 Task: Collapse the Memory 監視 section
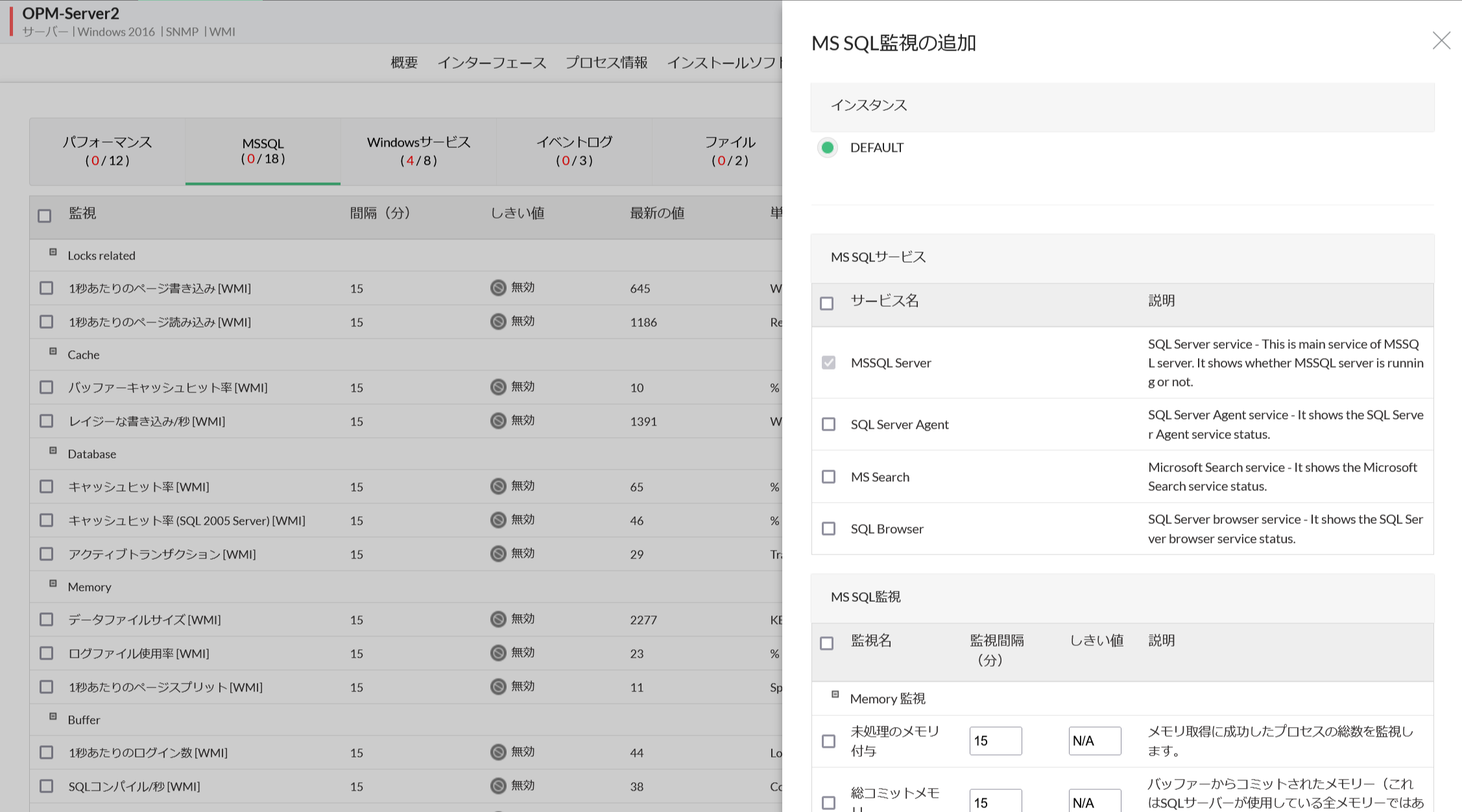click(x=835, y=695)
